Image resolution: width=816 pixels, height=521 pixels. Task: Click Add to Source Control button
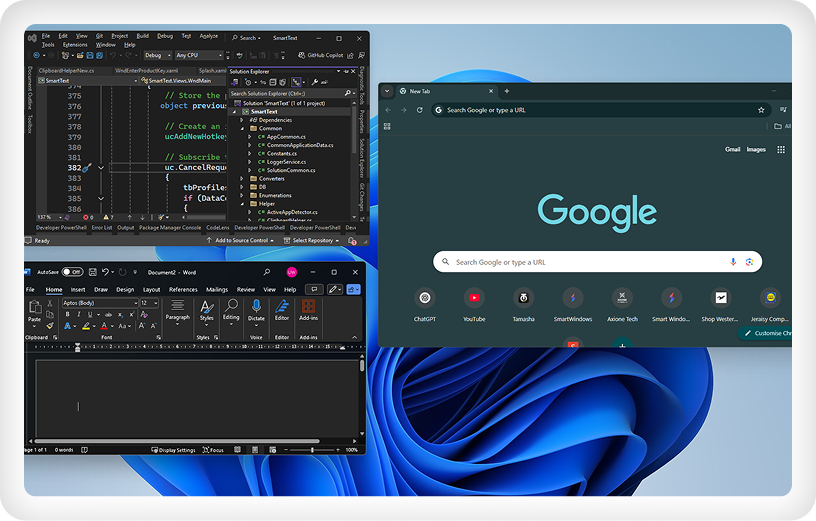pos(242,240)
